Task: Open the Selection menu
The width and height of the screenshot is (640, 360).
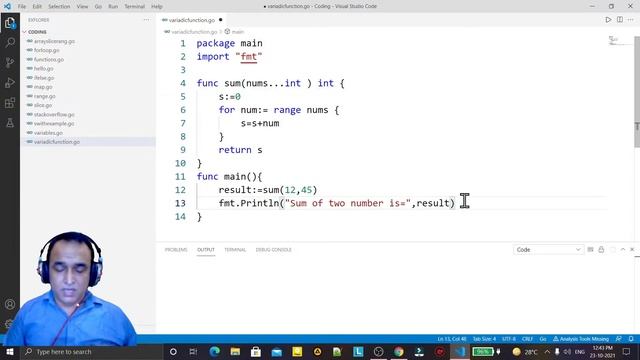Action: pyautogui.click(x=59, y=7)
